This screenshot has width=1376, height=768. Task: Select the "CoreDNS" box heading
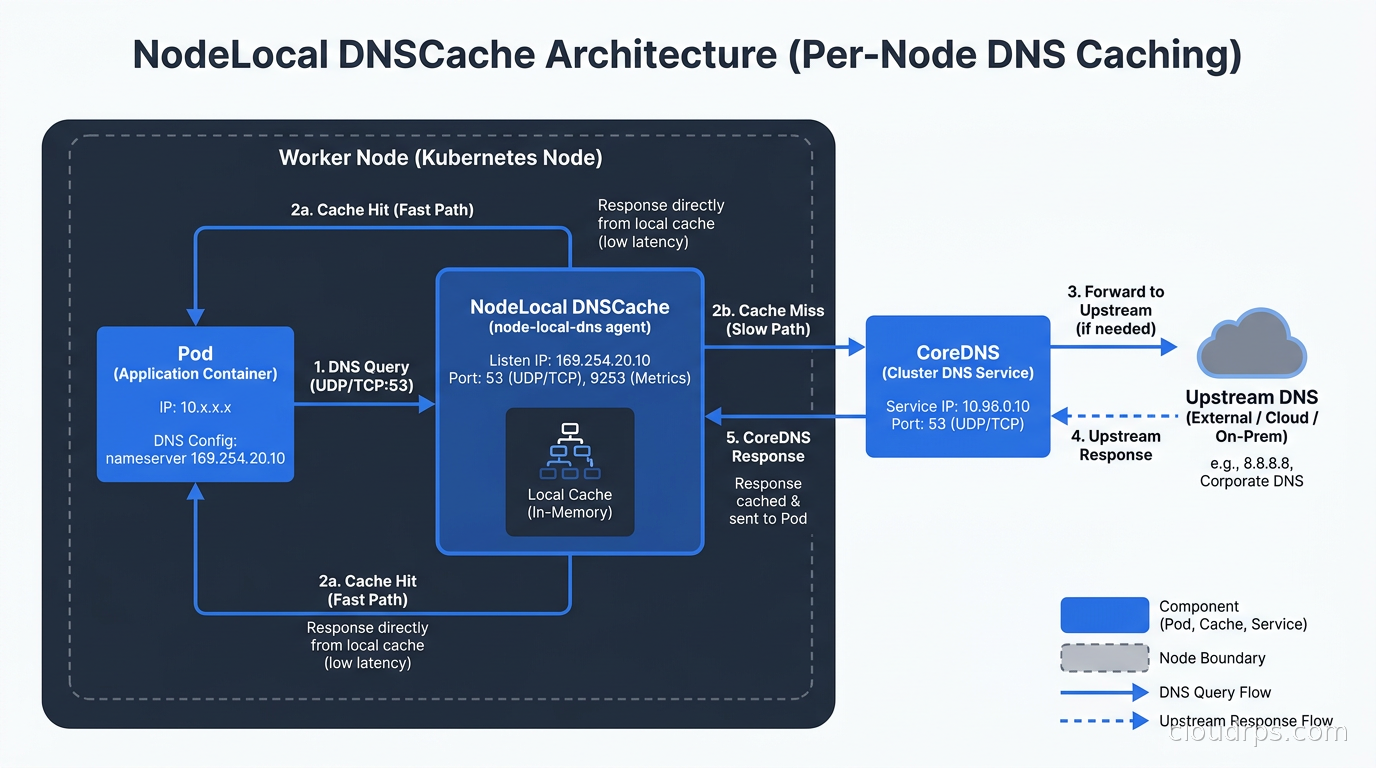957,353
